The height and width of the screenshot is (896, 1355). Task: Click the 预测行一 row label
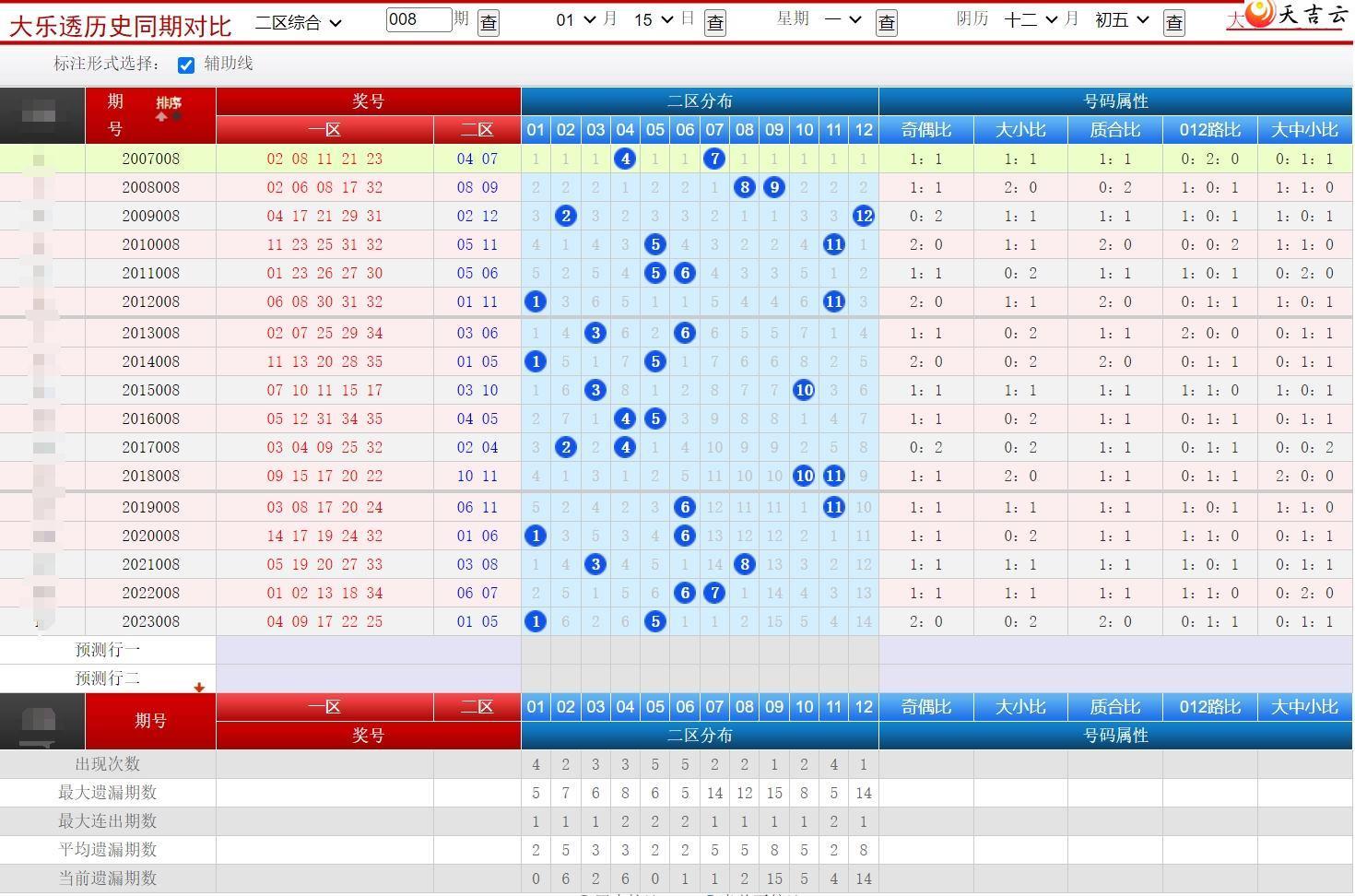(108, 650)
